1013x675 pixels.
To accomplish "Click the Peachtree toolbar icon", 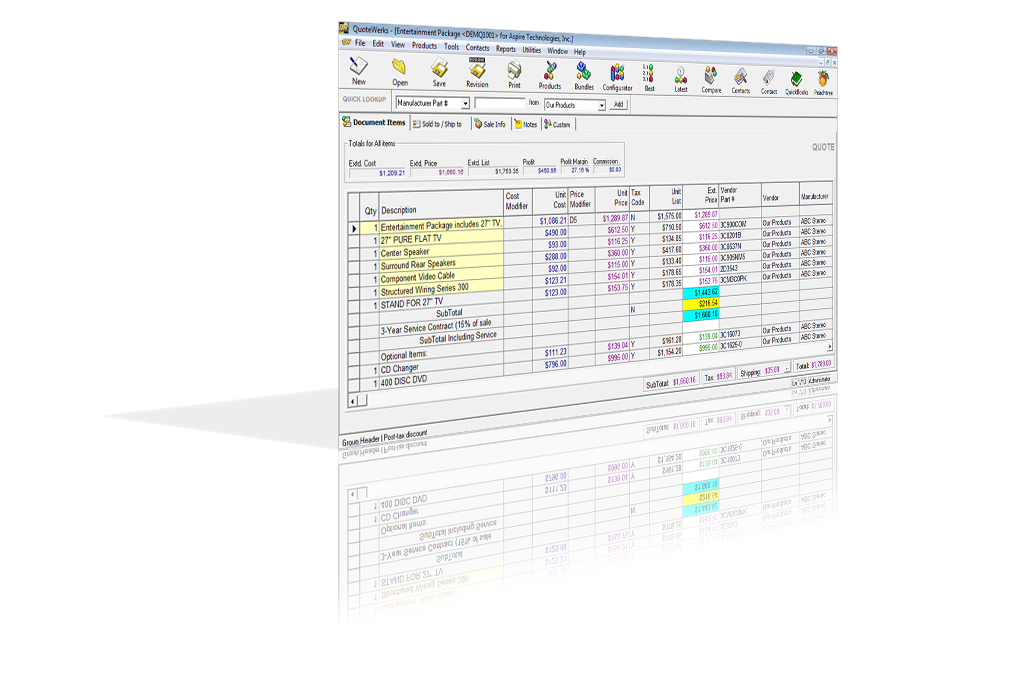I will pyautogui.click(x=822, y=81).
